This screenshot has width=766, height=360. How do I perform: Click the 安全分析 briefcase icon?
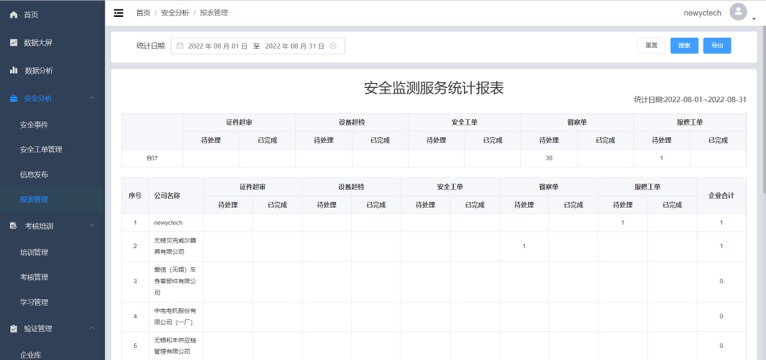coord(14,99)
